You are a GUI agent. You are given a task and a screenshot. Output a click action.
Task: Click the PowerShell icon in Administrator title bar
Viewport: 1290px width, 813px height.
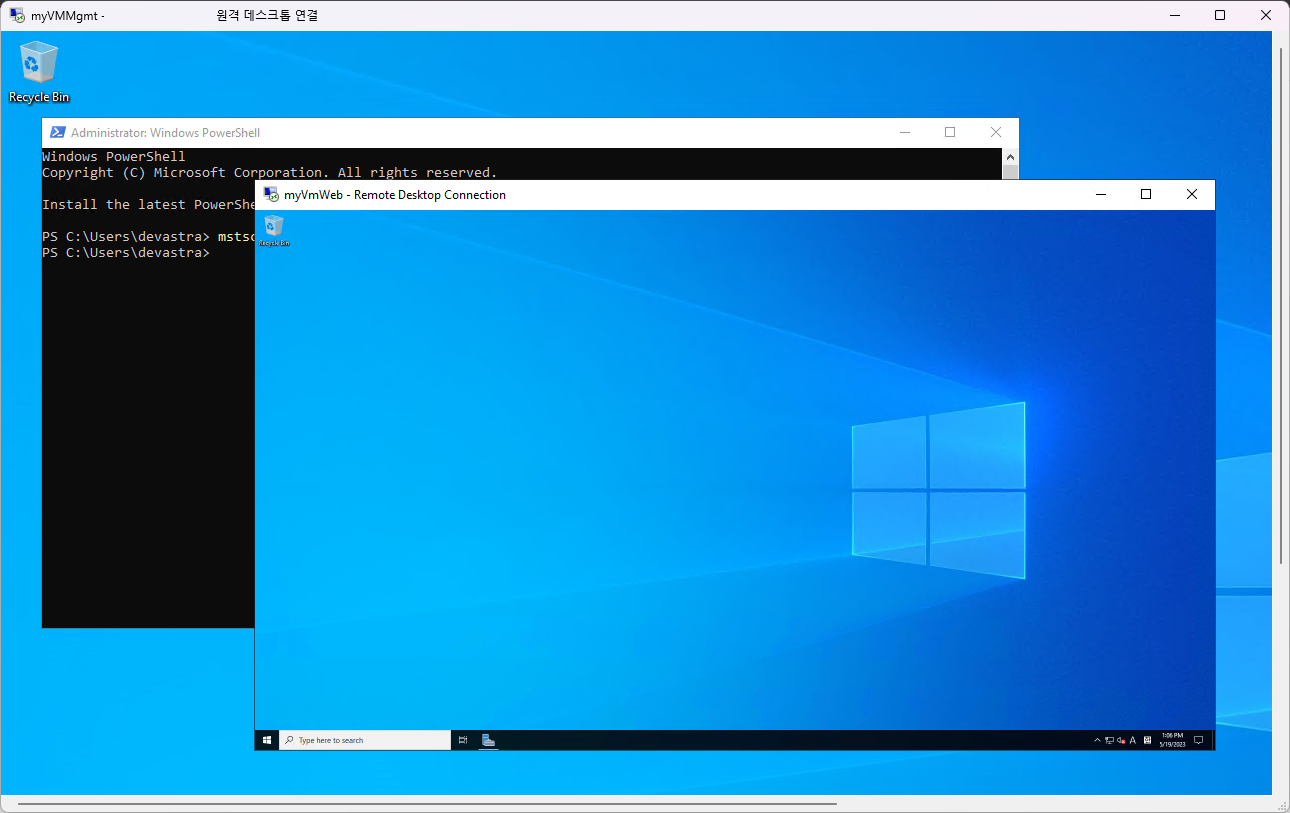coord(58,132)
